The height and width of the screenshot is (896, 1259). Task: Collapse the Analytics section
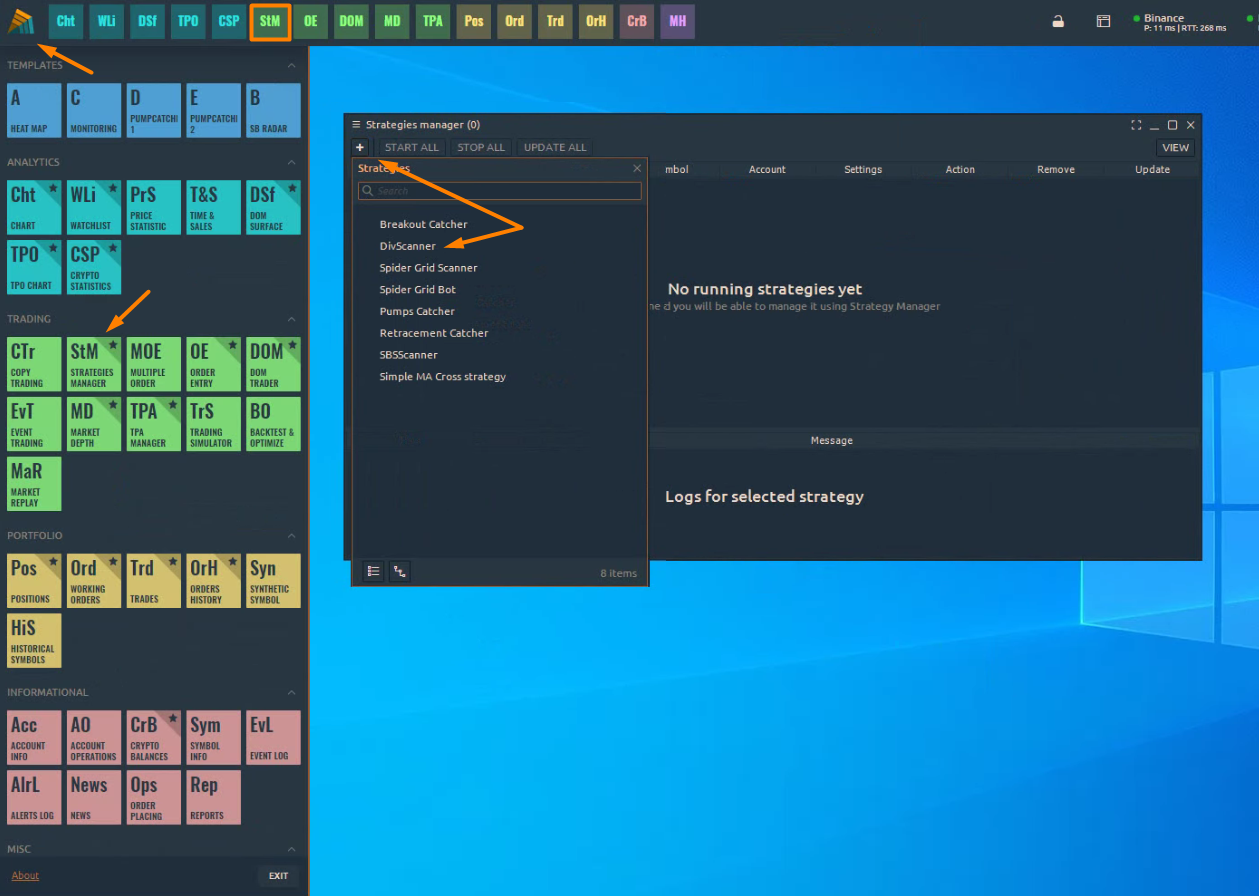tap(292, 162)
